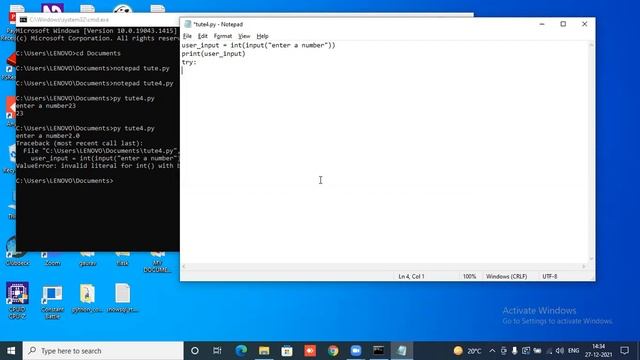Image resolution: width=640 pixels, height=360 pixels.
Task: Click the Notepad title bar icon
Action: (188, 24)
